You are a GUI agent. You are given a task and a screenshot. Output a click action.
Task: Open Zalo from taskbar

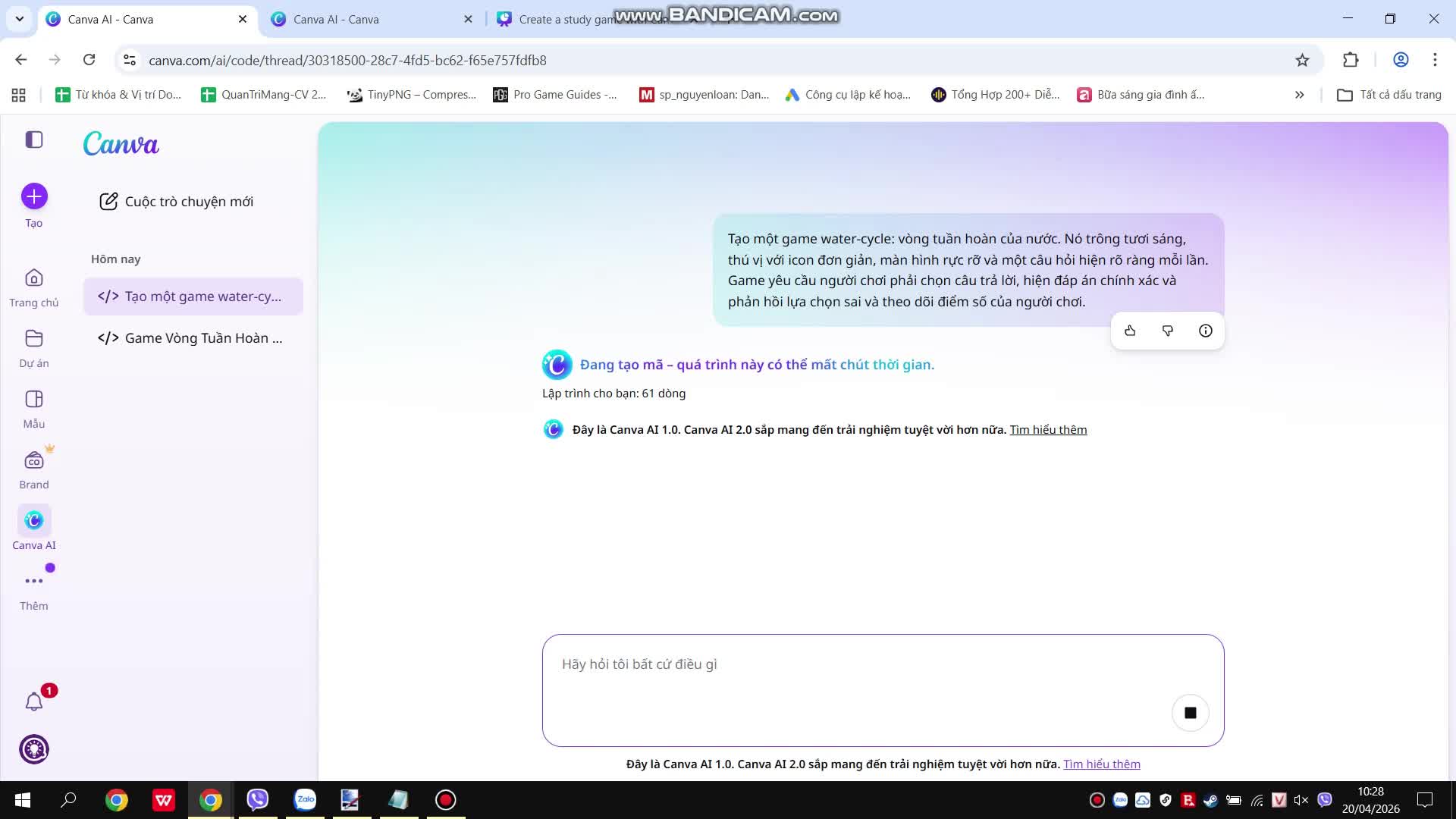305,800
